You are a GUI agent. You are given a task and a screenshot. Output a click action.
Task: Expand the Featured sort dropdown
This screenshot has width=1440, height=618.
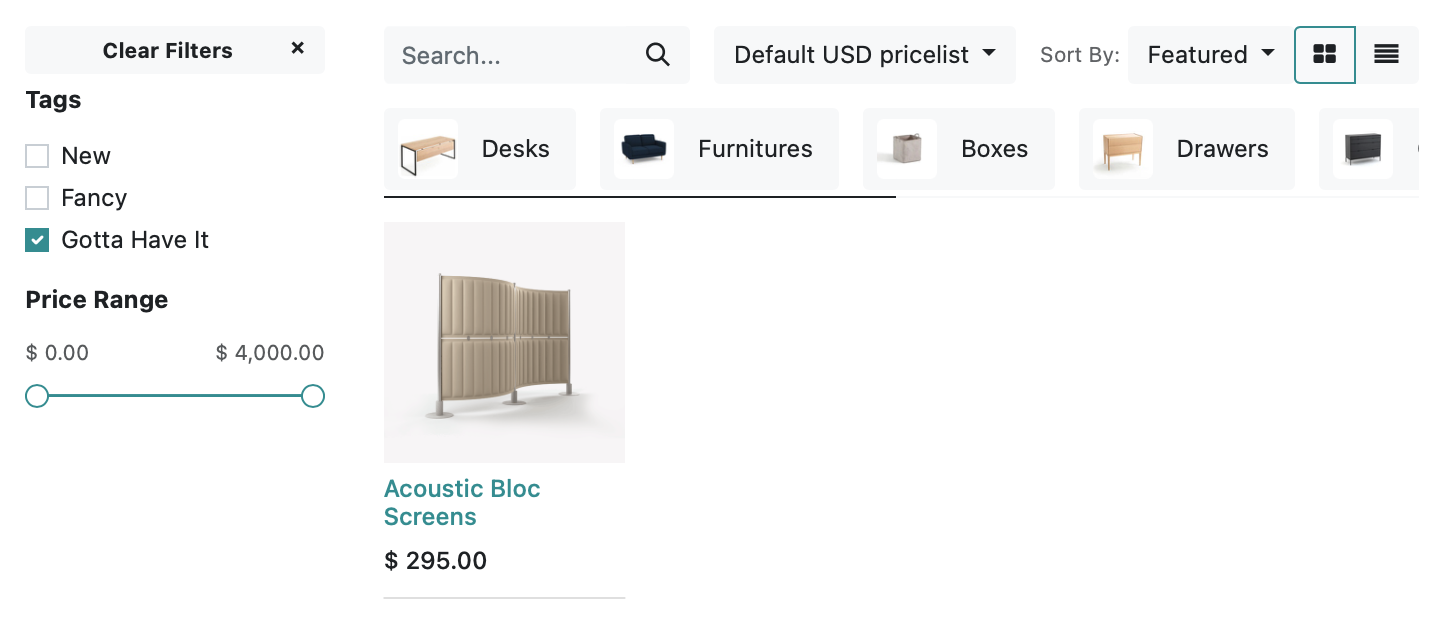[1210, 55]
